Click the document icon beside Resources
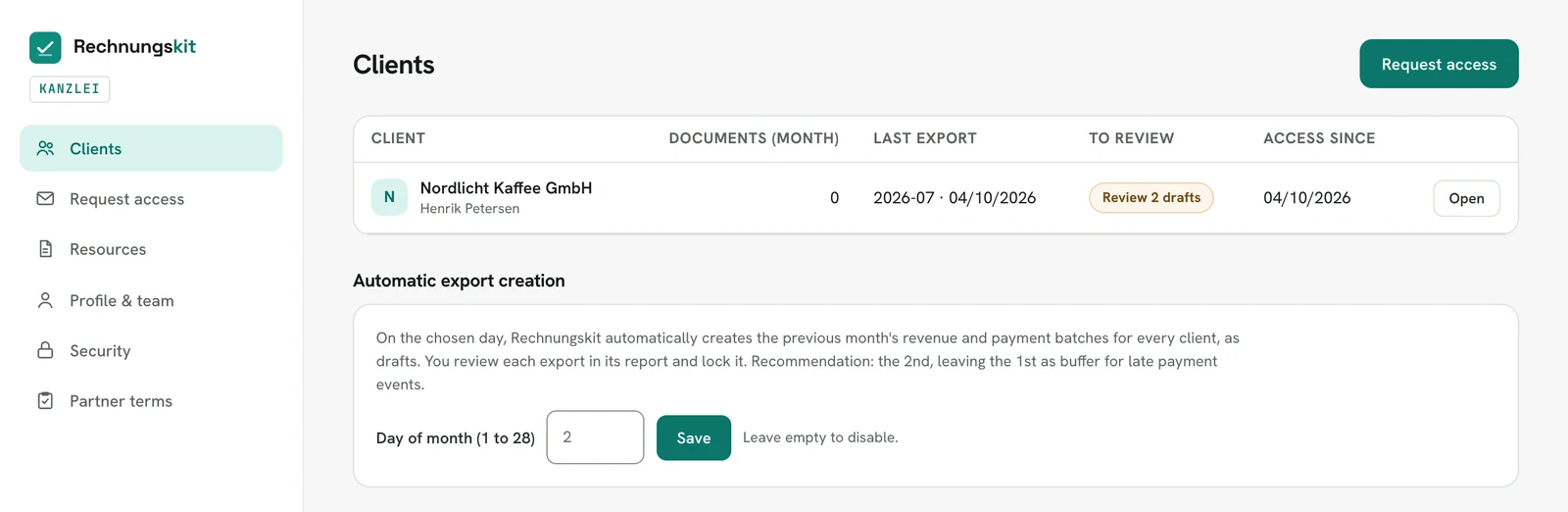The height and width of the screenshot is (512, 1568). pos(45,249)
